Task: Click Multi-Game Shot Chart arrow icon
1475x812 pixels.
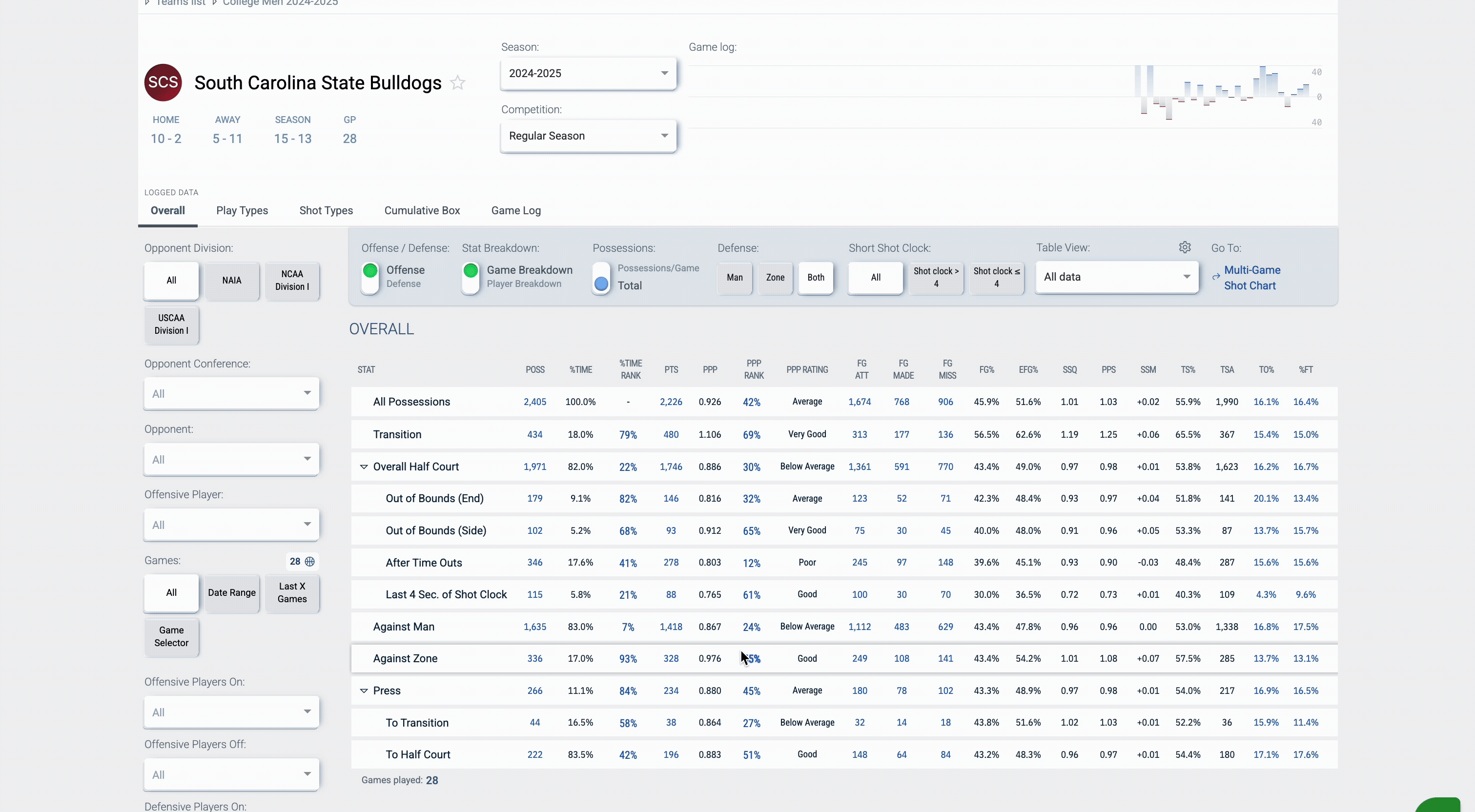Action: (1216, 277)
